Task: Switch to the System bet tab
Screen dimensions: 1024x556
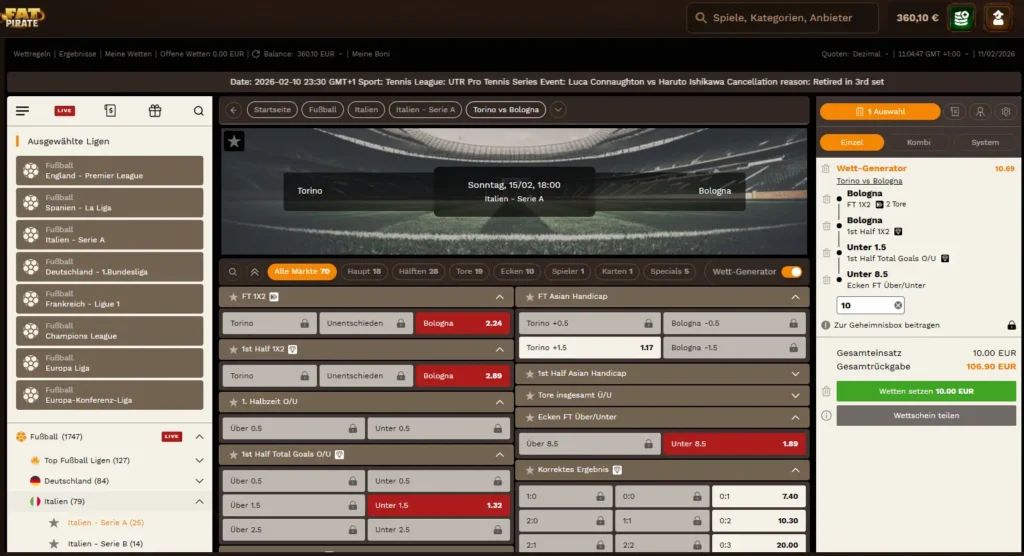Action: coord(985,142)
